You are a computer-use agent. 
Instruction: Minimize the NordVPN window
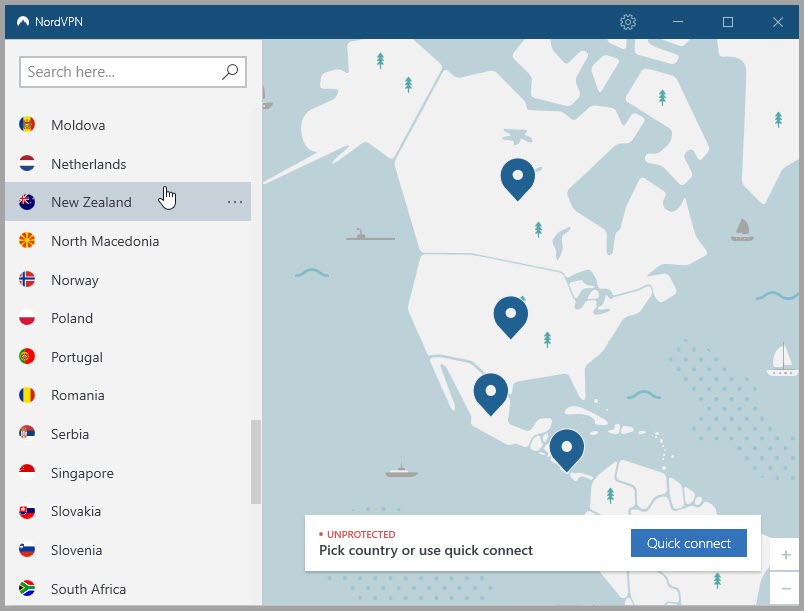click(x=678, y=22)
